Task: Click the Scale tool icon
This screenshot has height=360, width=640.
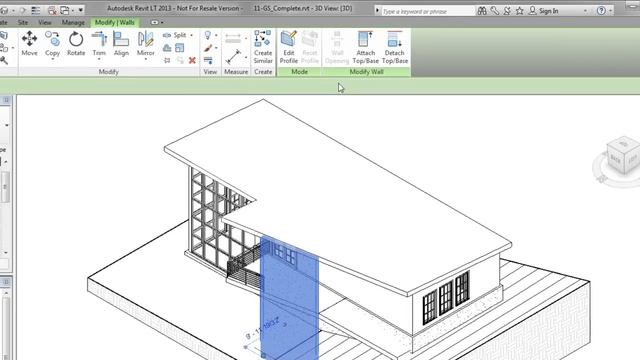Action: tap(180, 48)
